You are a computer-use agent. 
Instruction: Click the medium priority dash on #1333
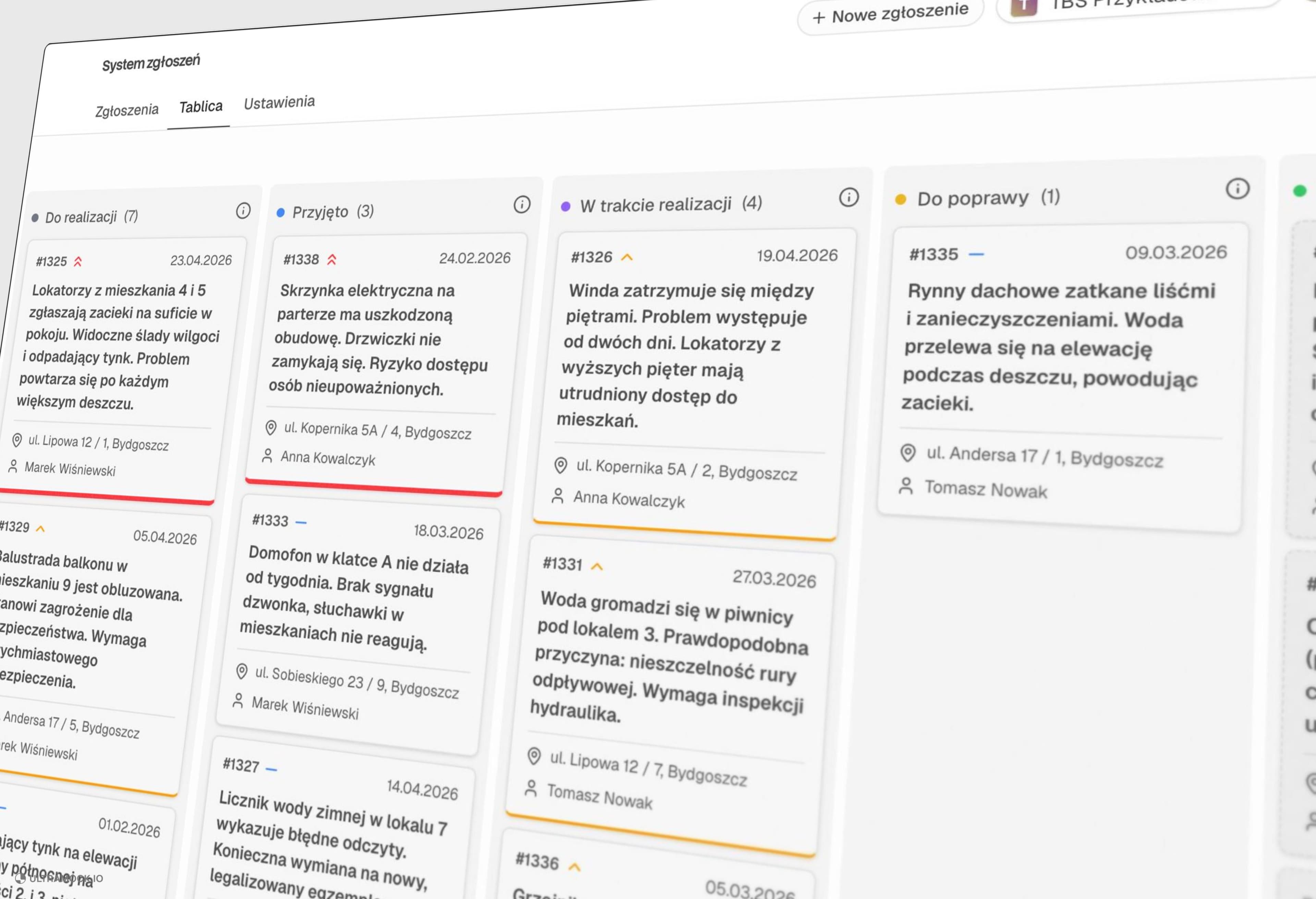point(301,522)
